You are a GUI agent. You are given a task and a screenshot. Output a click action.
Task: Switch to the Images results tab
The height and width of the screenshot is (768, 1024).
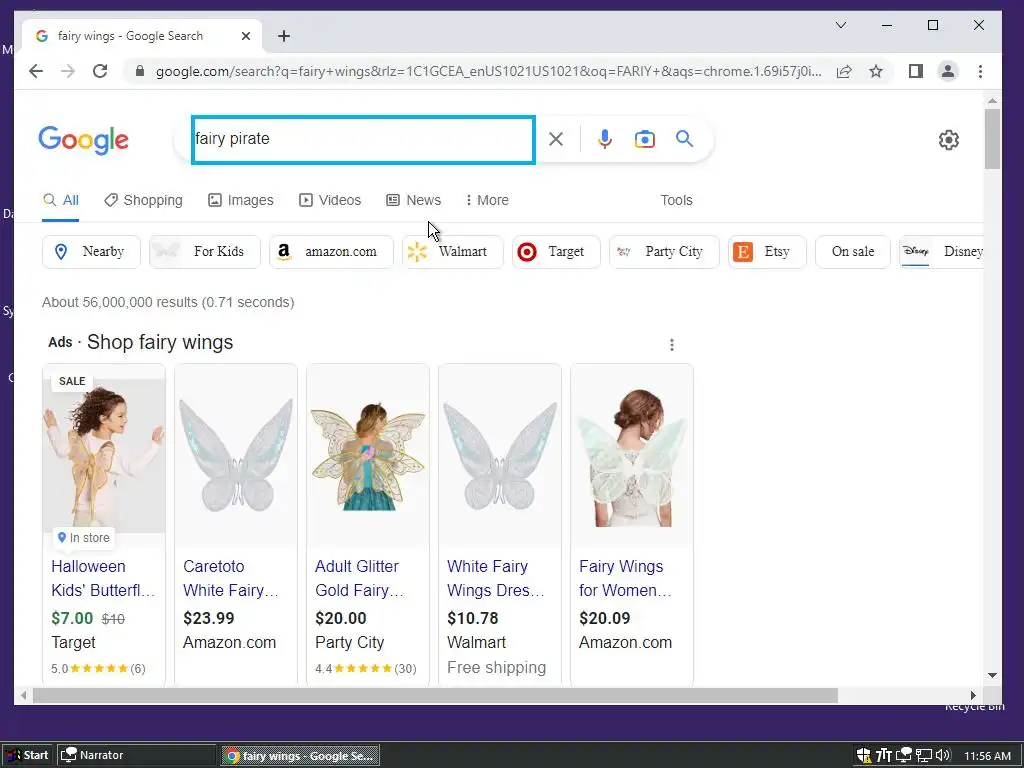240,200
